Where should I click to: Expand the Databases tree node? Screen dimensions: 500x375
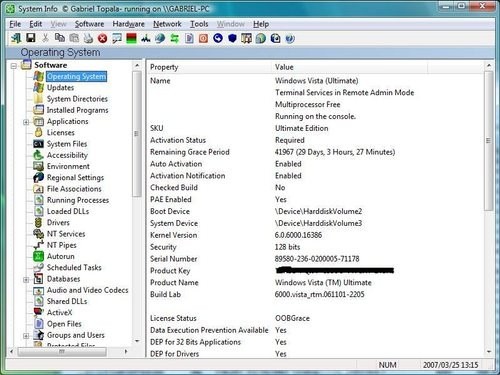pyautogui.click(x=26, y=280)
